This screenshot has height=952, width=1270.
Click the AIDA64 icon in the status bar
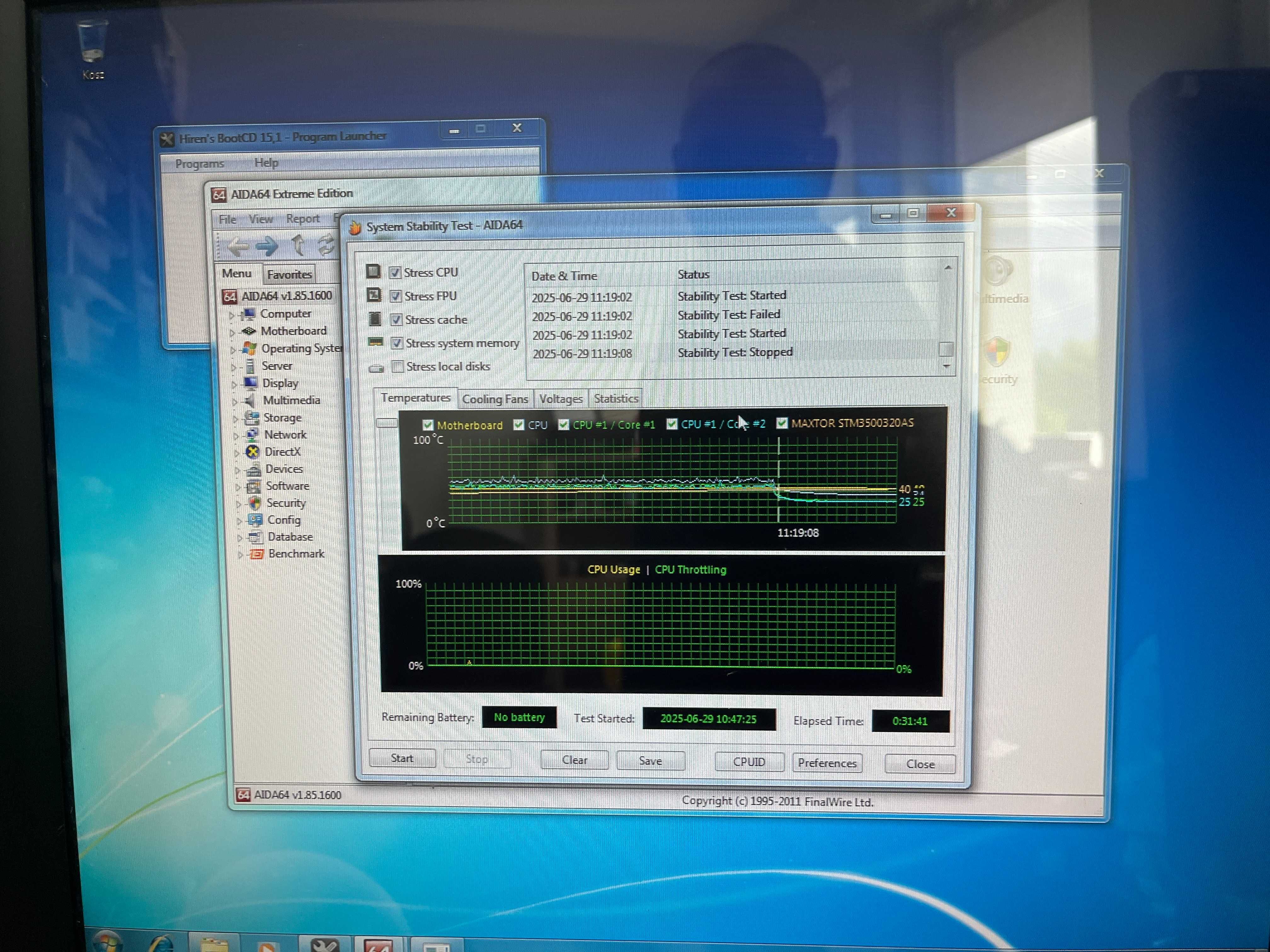click(x=243, y=795)
